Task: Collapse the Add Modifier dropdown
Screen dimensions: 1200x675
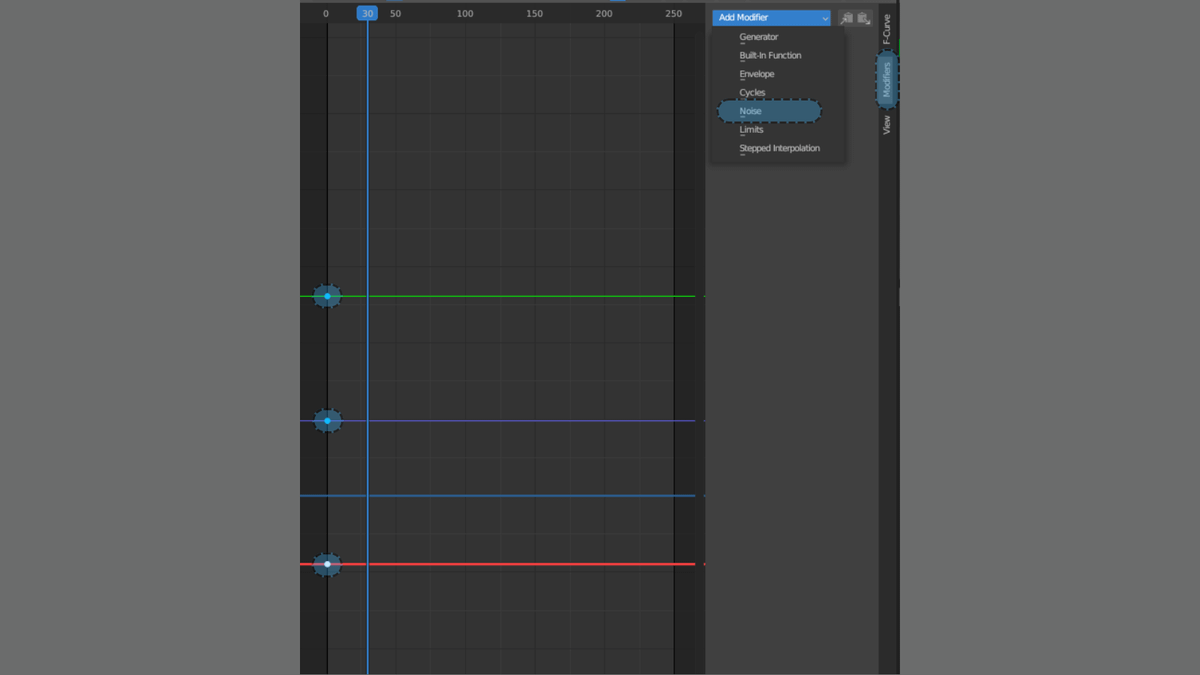Action: 771,18
